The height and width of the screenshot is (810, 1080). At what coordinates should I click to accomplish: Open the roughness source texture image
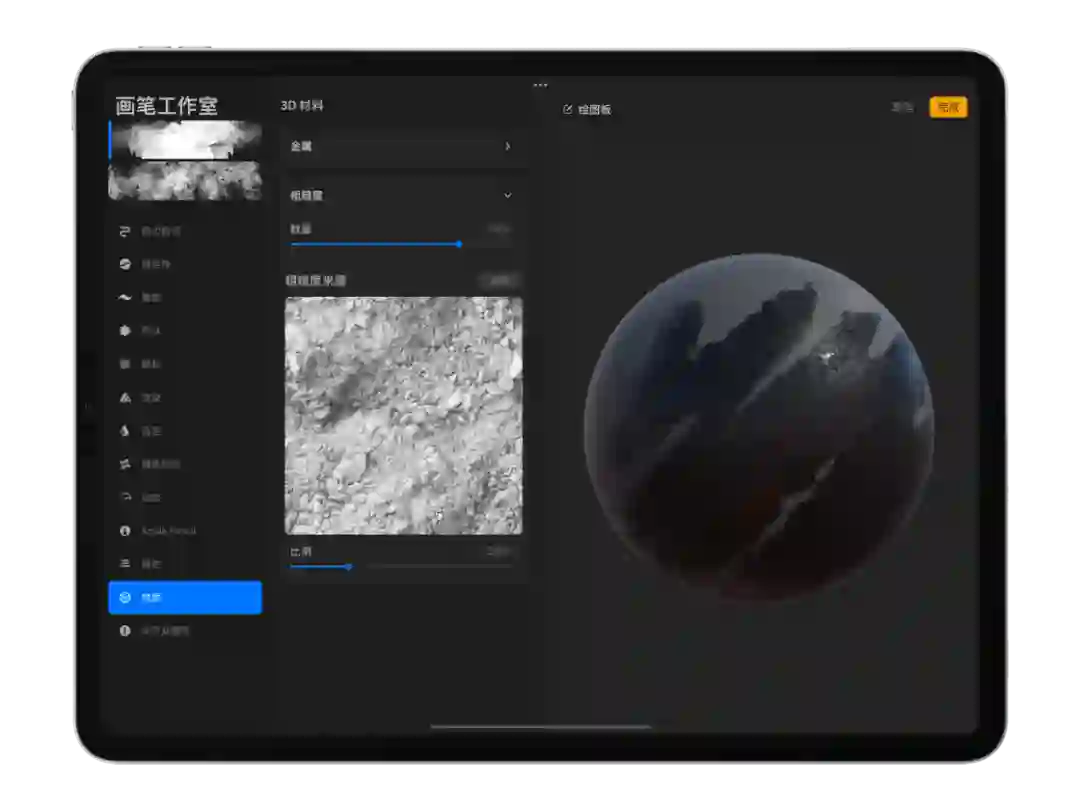[404, 415]
